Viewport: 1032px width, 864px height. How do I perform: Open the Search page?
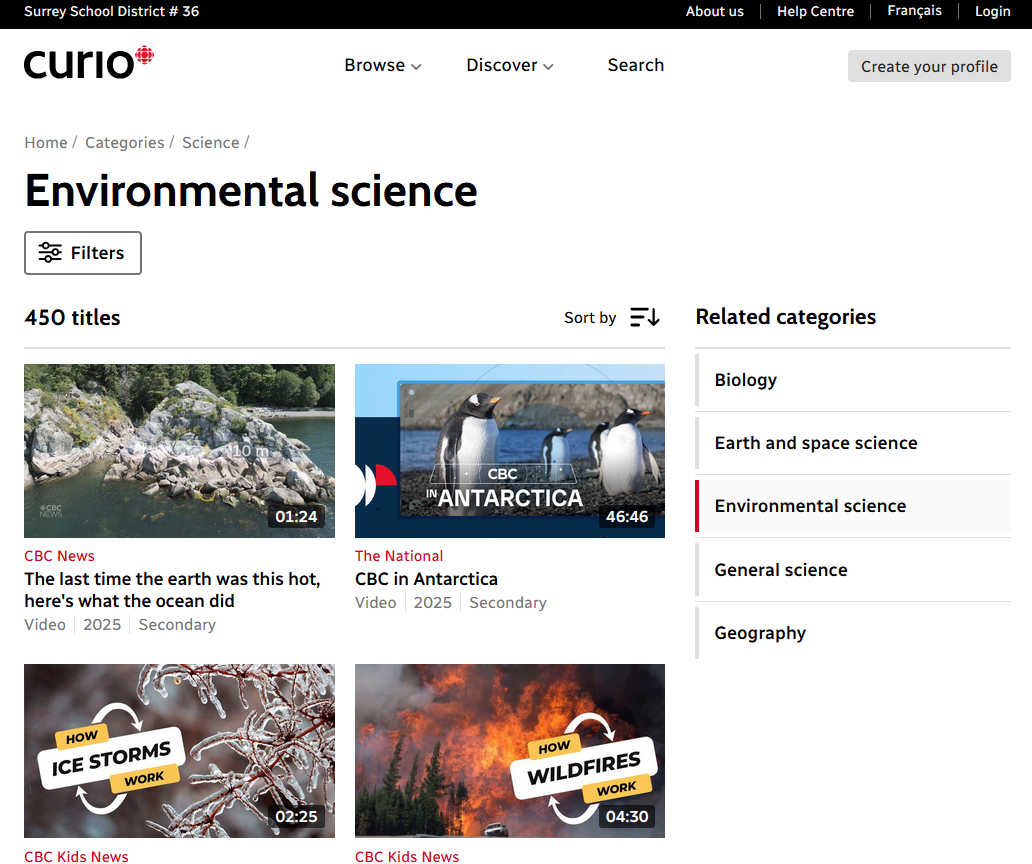635,65
